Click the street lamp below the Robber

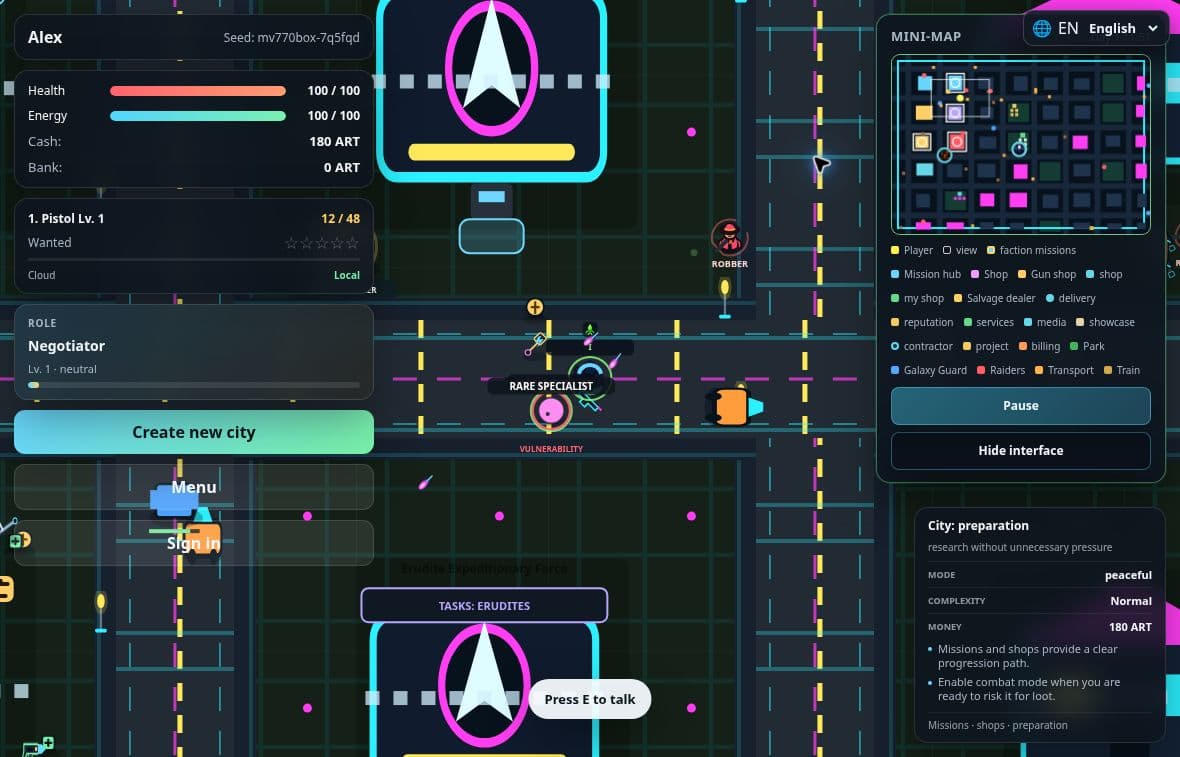coord(725,298)
